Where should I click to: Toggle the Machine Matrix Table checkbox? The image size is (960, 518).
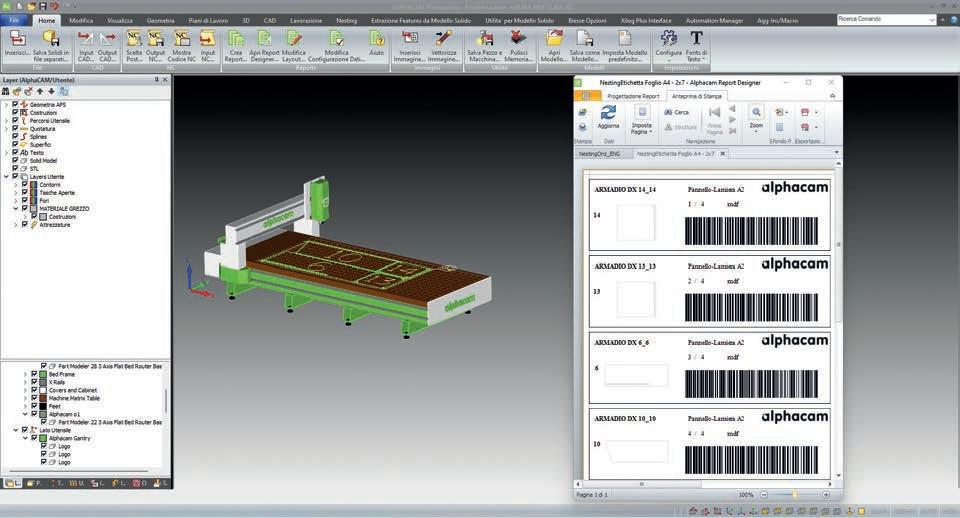[35, 398]
